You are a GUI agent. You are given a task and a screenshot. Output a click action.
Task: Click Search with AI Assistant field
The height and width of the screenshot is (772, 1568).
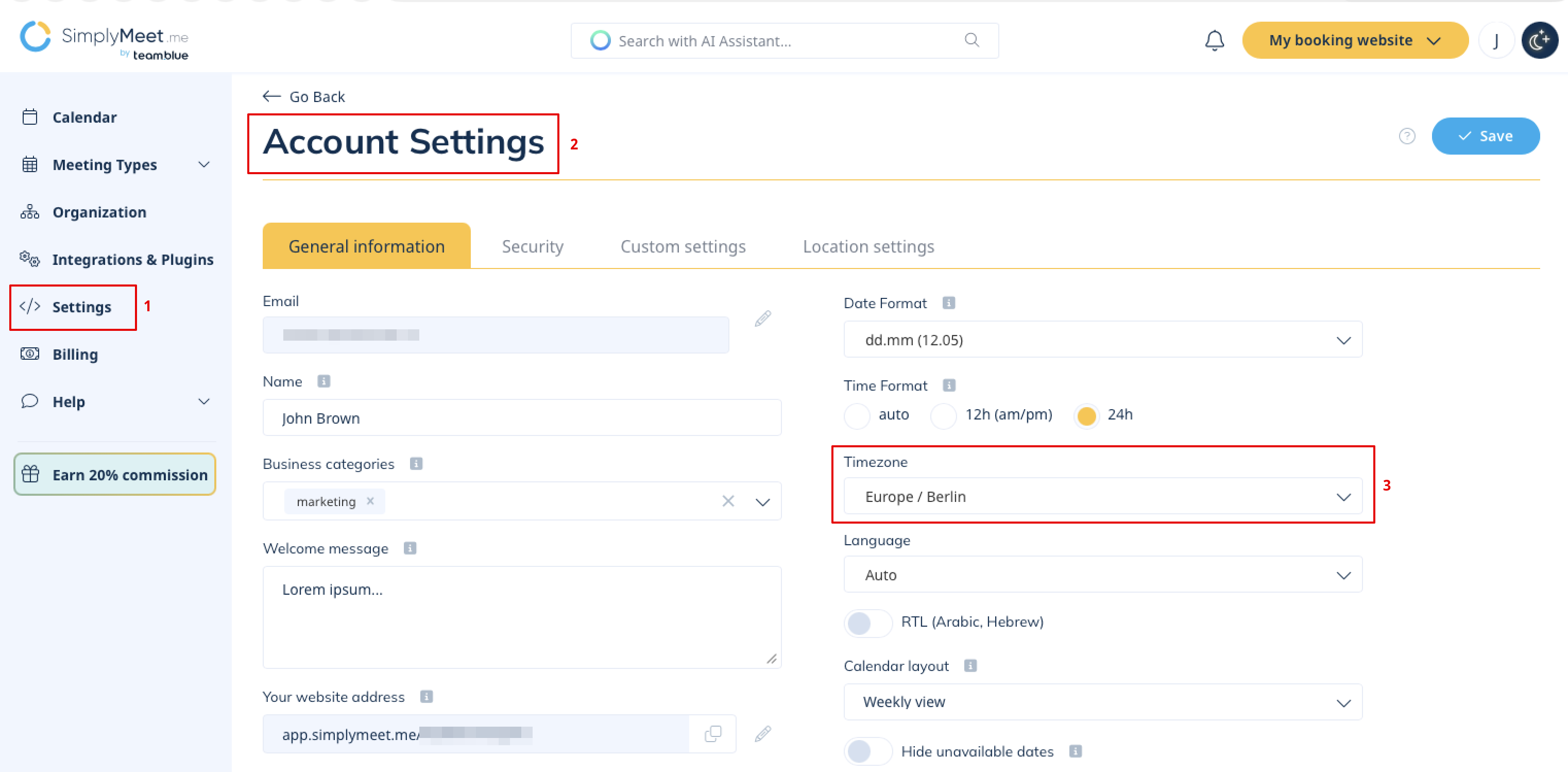click(x=784, y=40)
